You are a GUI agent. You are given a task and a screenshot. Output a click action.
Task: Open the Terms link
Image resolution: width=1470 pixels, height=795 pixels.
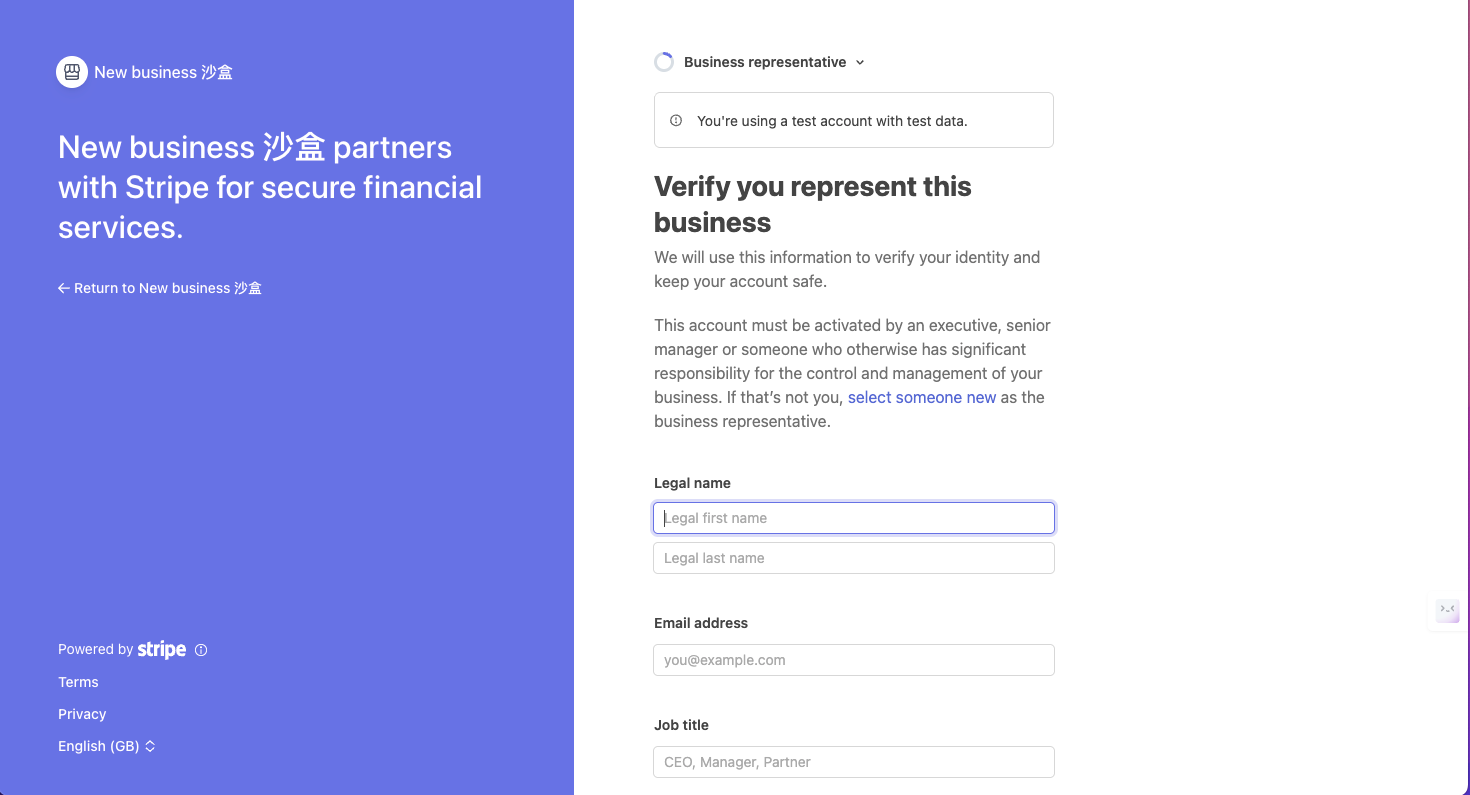click(x=78, y=682)
